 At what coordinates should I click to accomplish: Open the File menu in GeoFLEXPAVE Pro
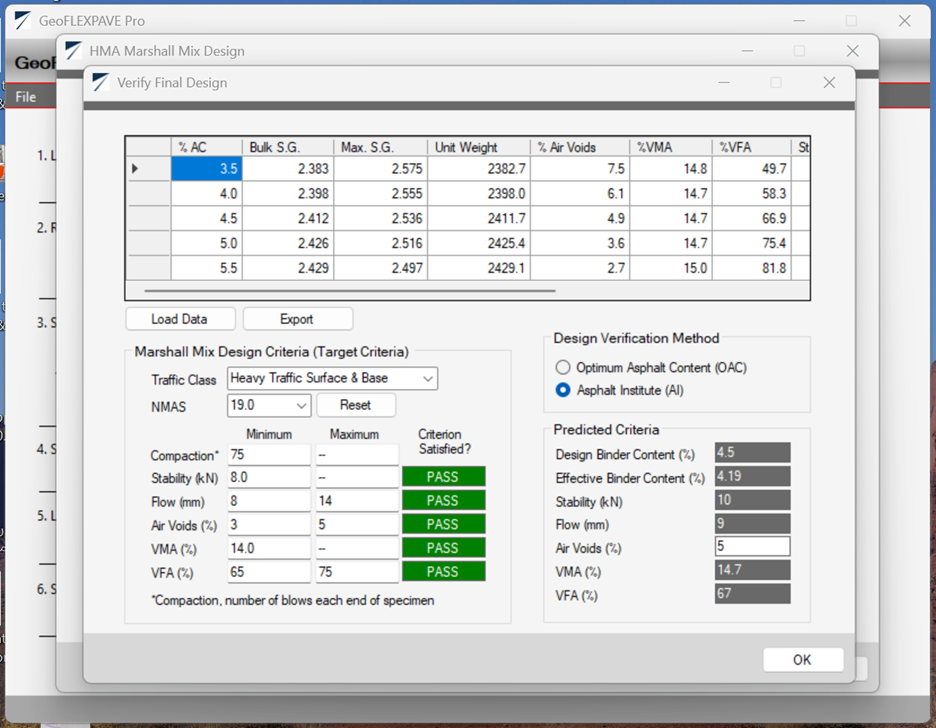pyautogui.click(x=26, y=97)
